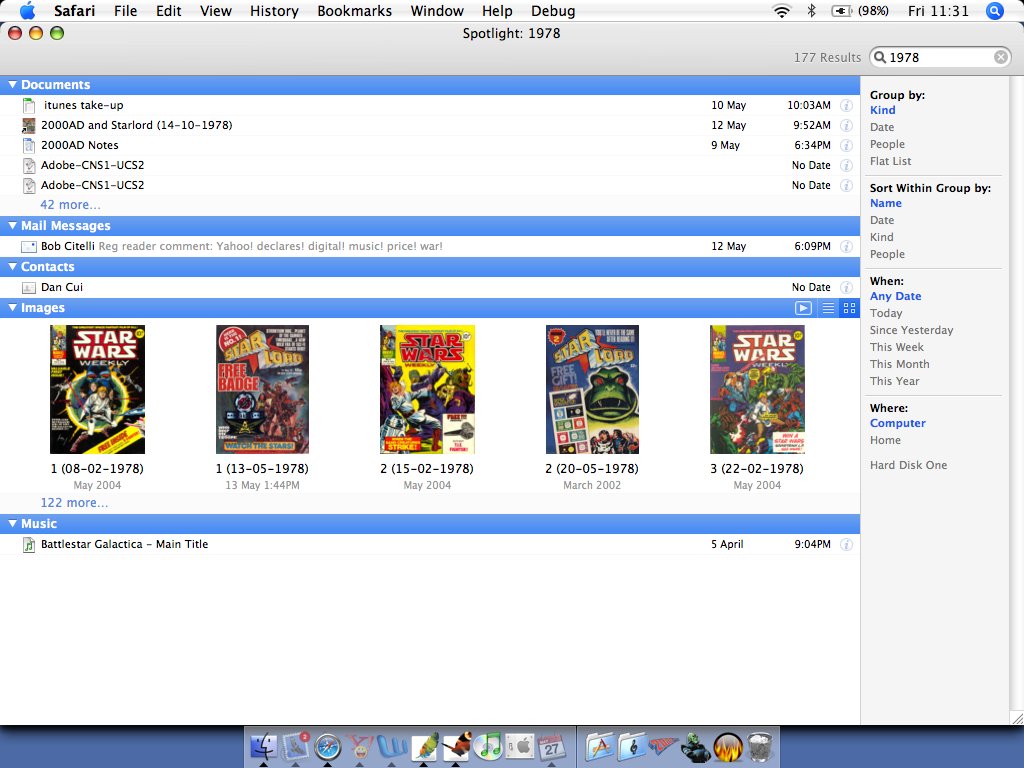Open Mail from the Dock
The image size is (1024, 768).
[295, 746]
